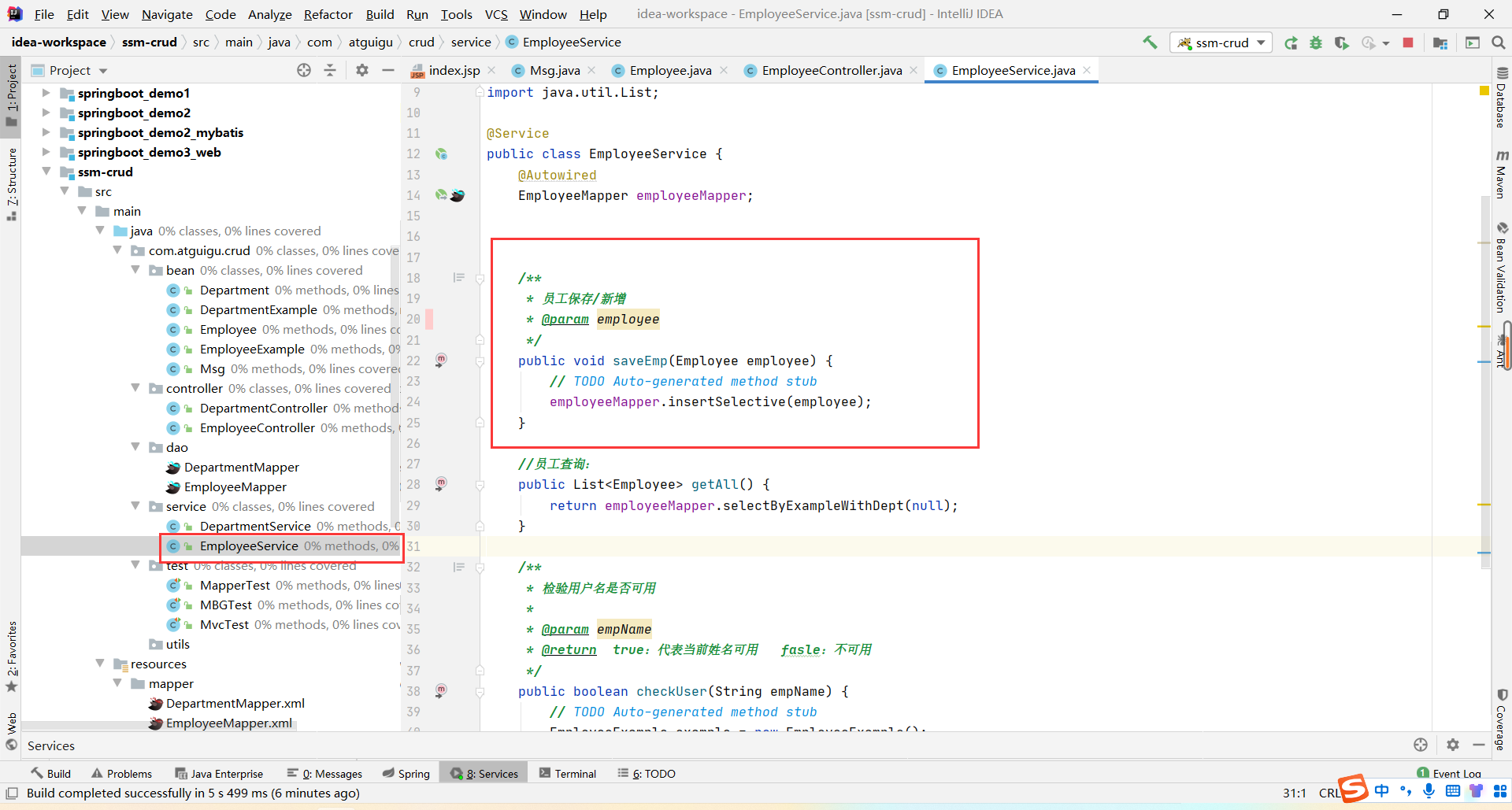Stop the running process (red square)
This screenshot has width=1512, height=810.
click(x=1408, y=43)
